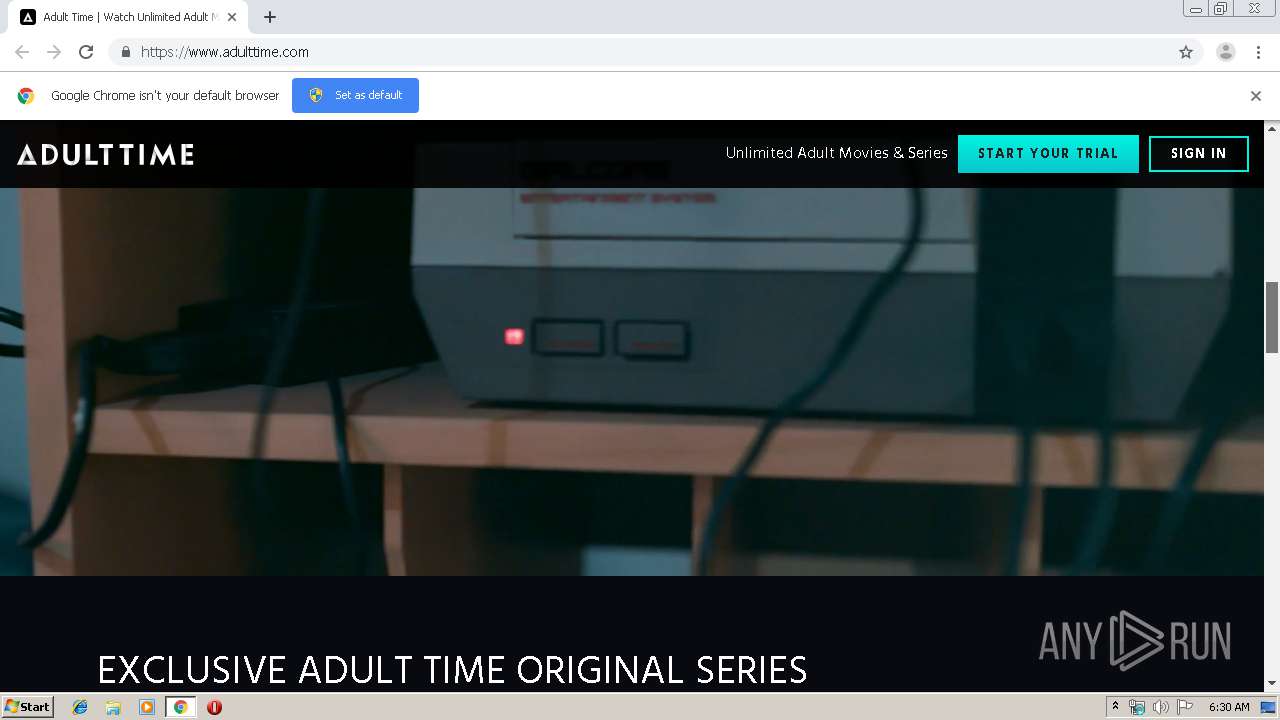The height and width of the screenshot is (720, 1280).
Task: Open Chrome's three-dot menu
Action: 1258,52
